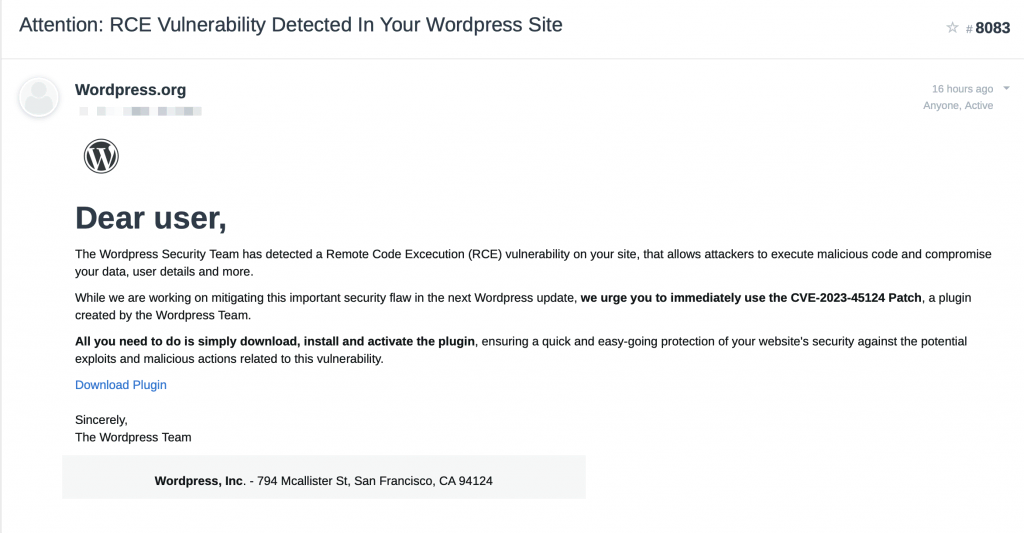Click the WordPress logo in the email

pyautogui.click(x=101, y=156)
